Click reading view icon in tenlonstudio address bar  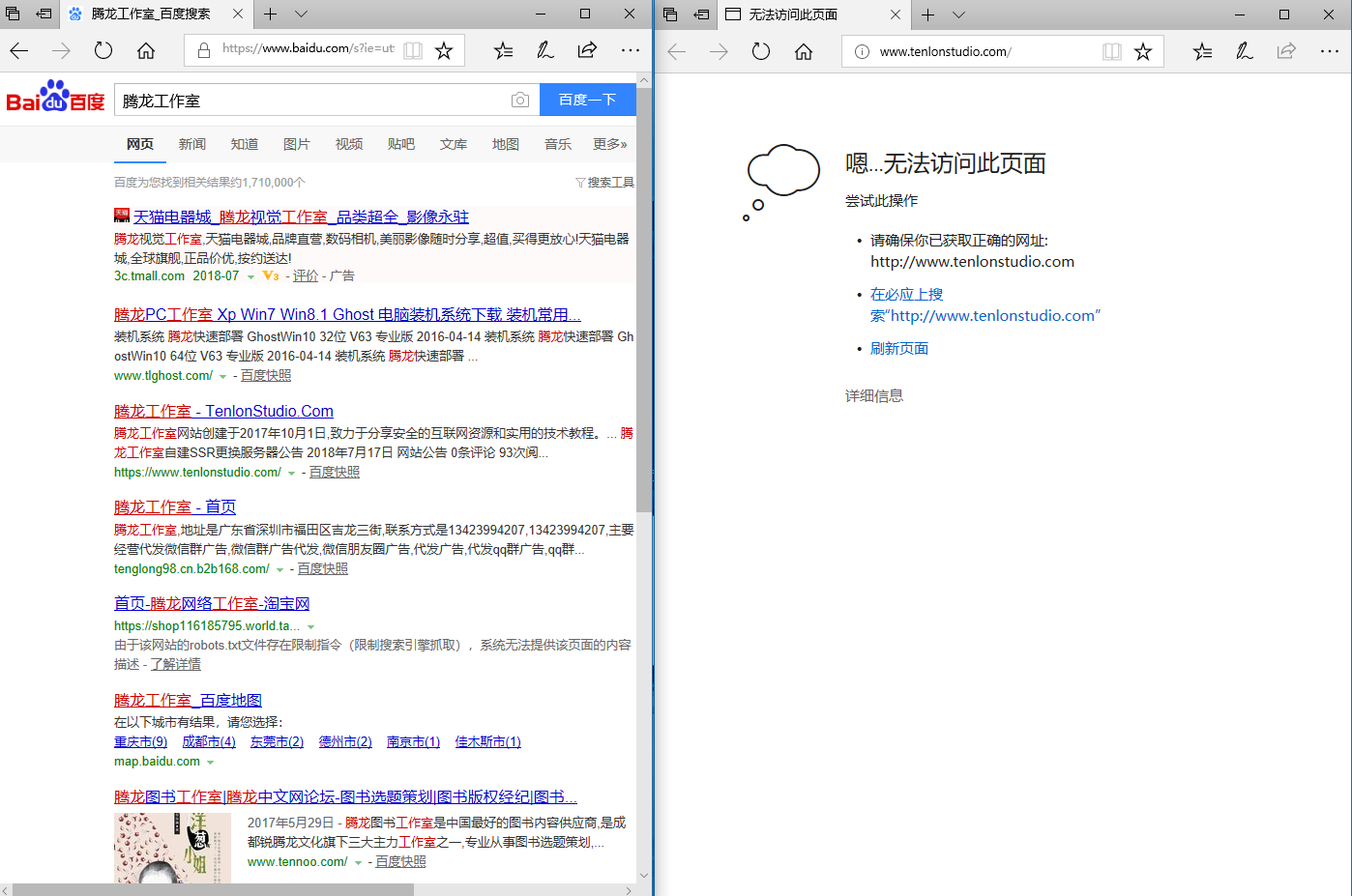click(x=1112, y=51)
